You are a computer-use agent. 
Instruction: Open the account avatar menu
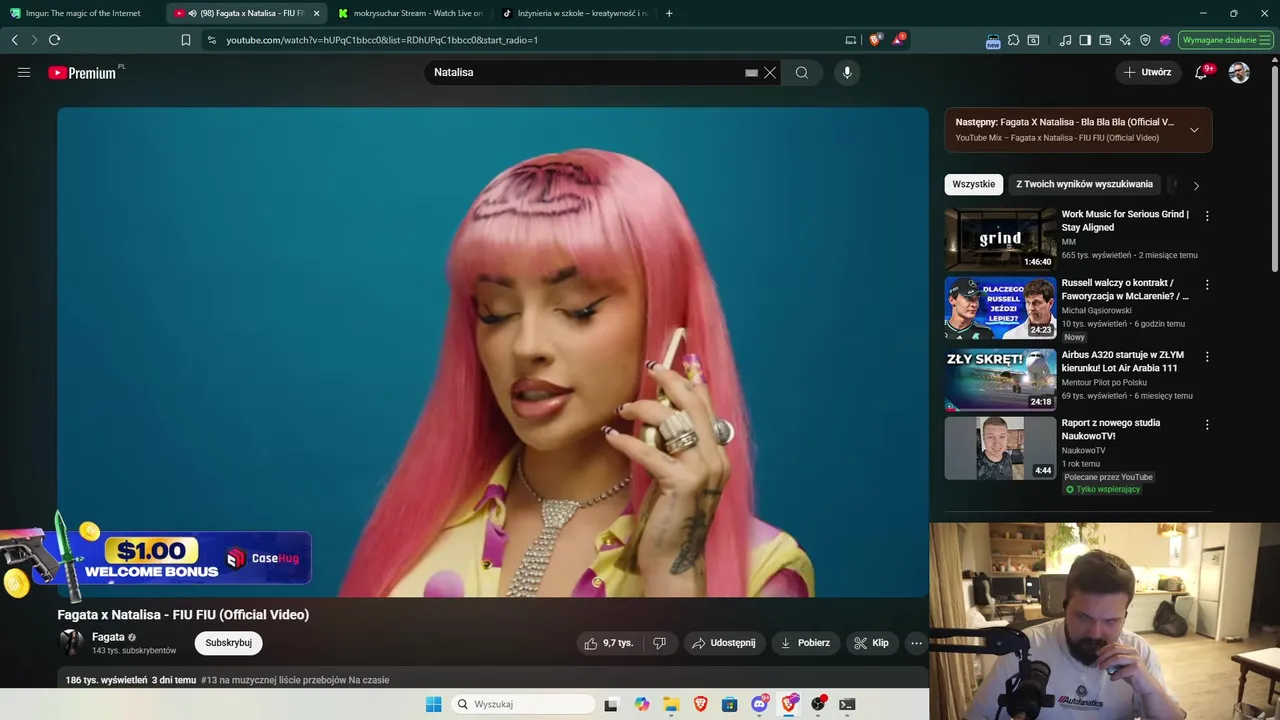click(x=1239, y=72)
